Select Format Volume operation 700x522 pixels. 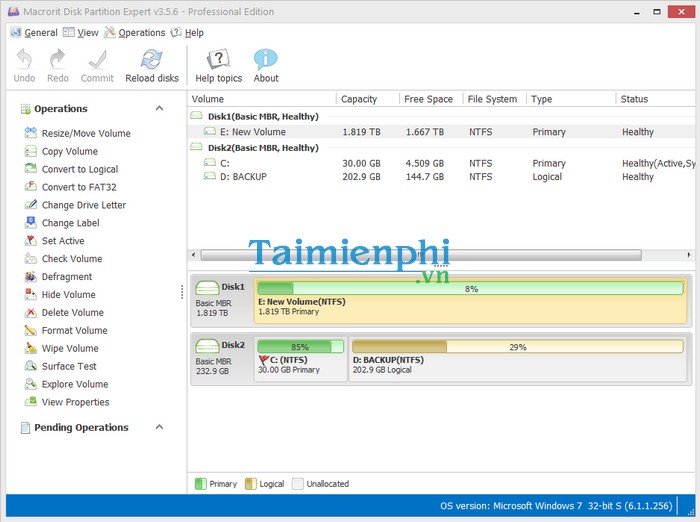pyautogui.click(x=74, y=330)
